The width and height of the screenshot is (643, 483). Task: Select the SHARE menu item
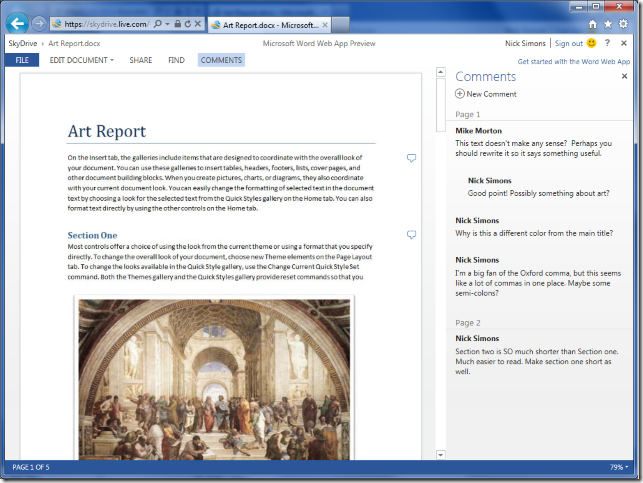click(140, 60)
